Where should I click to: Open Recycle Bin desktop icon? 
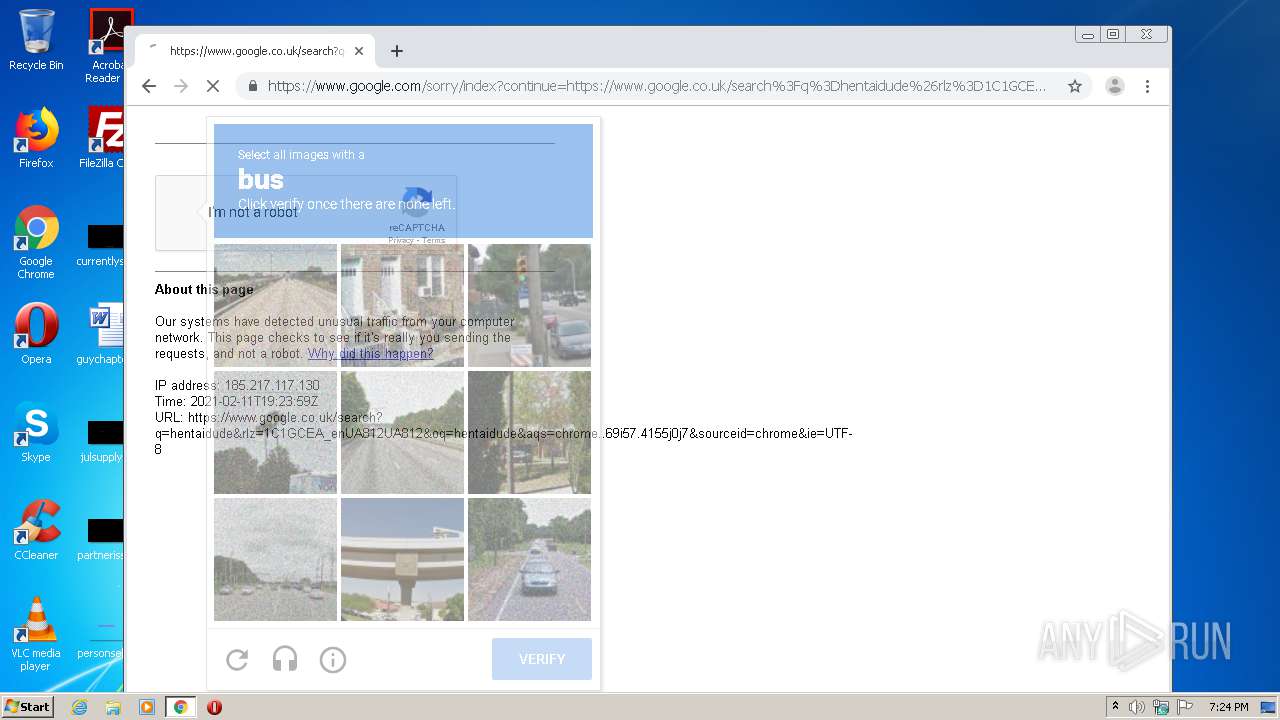point(36,40)
